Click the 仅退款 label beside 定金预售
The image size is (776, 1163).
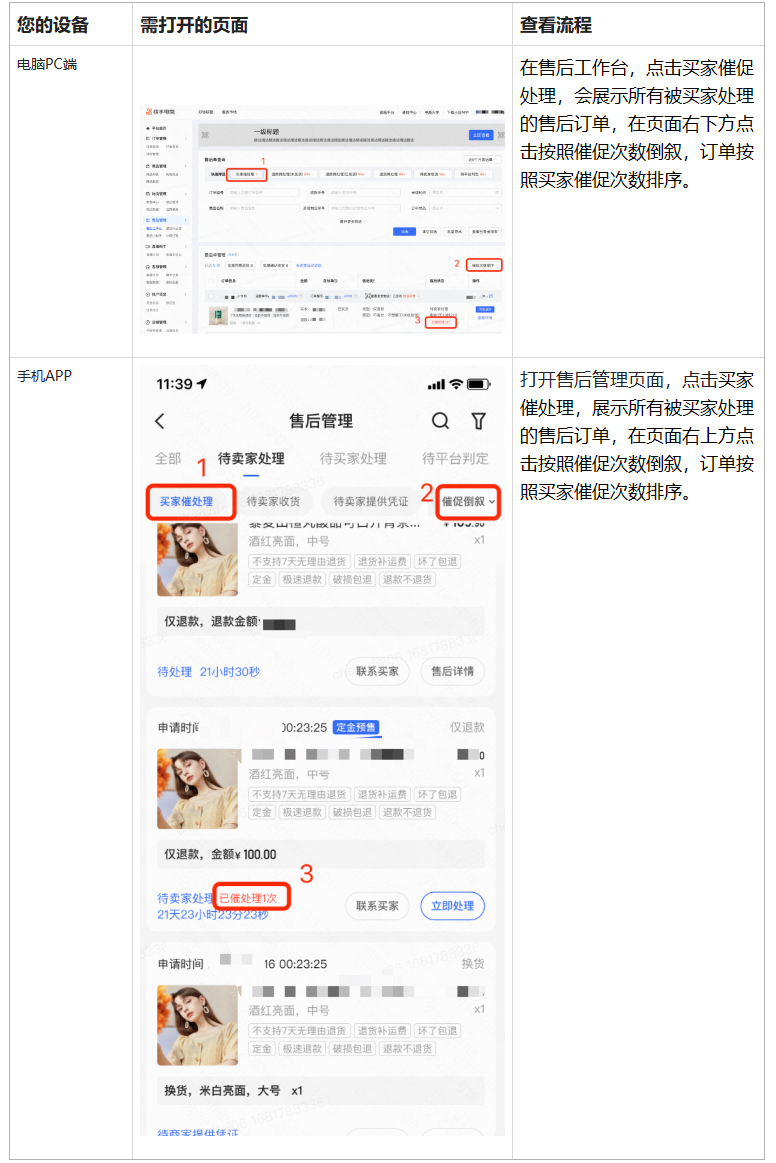pyautogui.click(x=467, y=728)
